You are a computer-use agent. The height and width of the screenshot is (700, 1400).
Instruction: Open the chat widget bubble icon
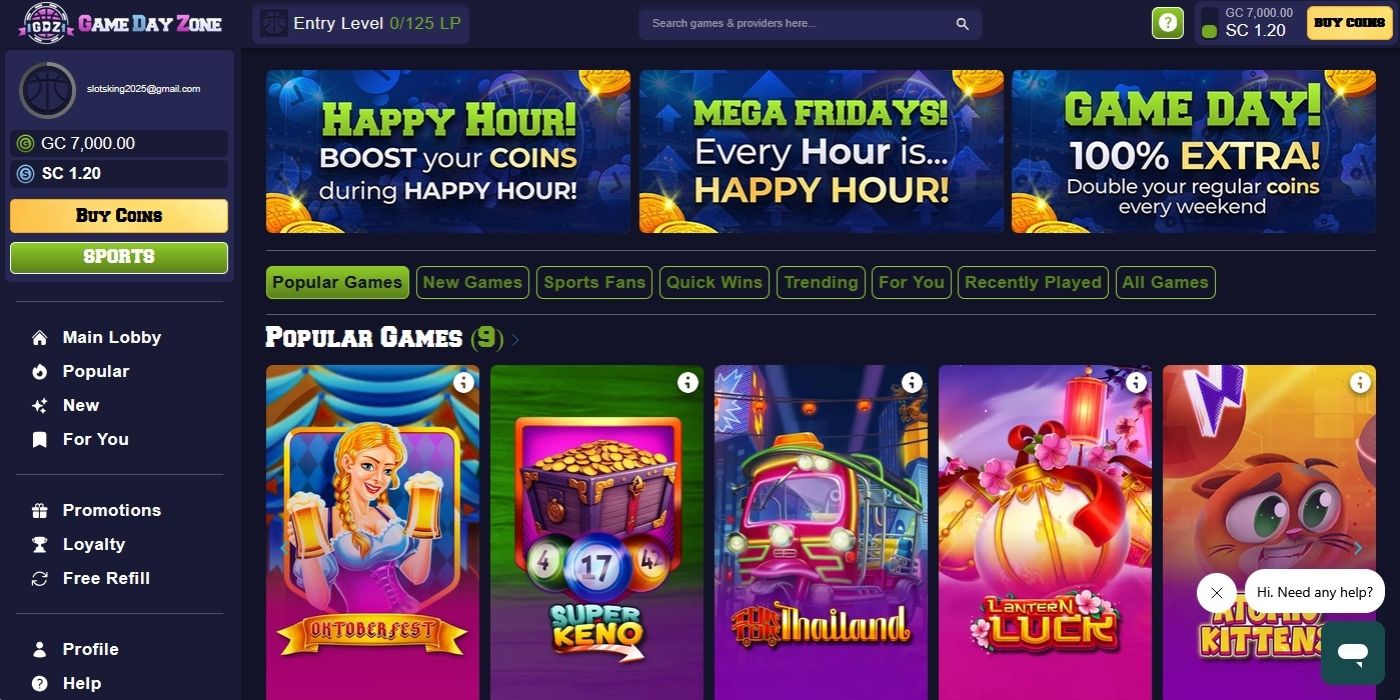1353,652
